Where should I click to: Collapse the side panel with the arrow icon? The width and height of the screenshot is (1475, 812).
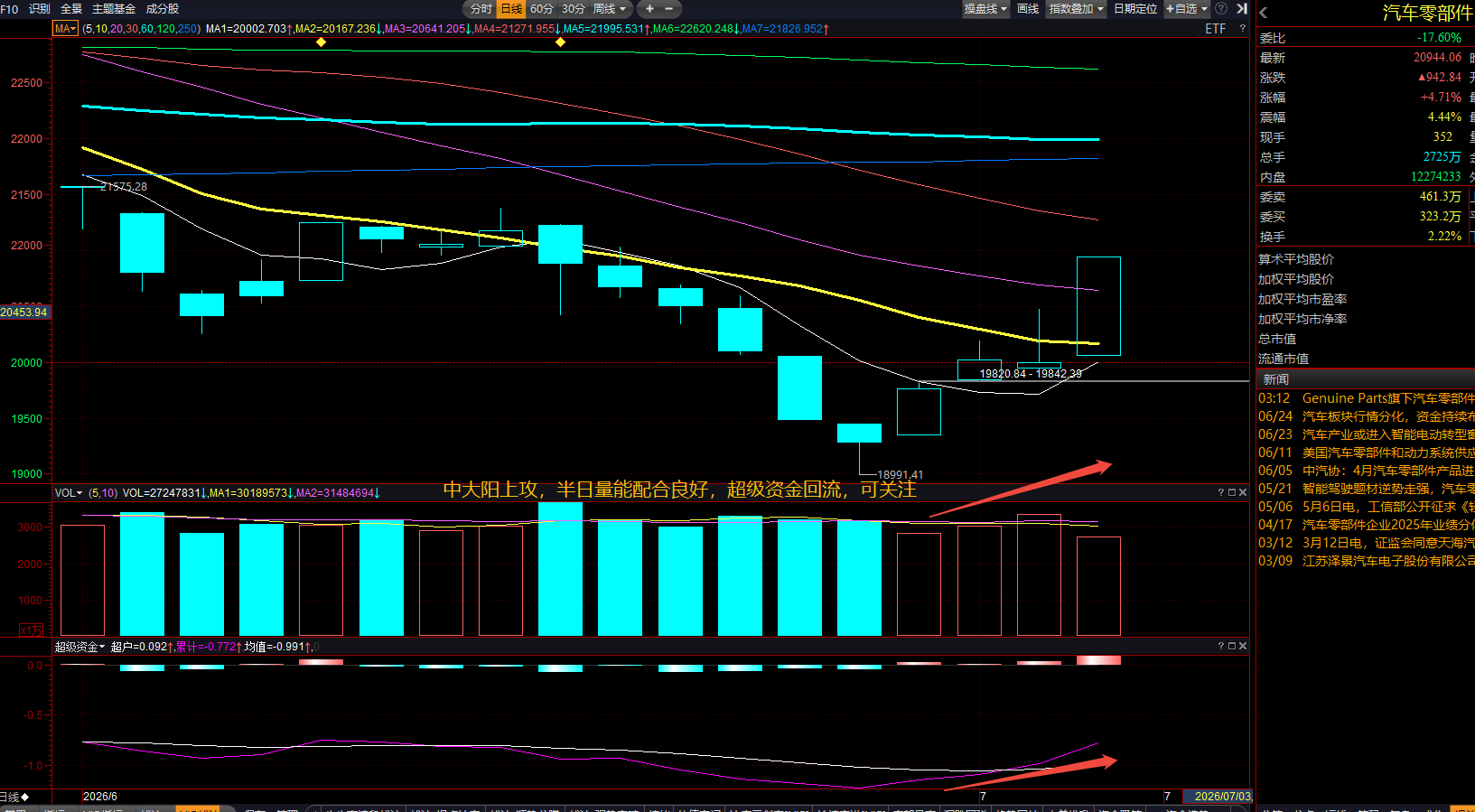click(x=1242, y=9)
